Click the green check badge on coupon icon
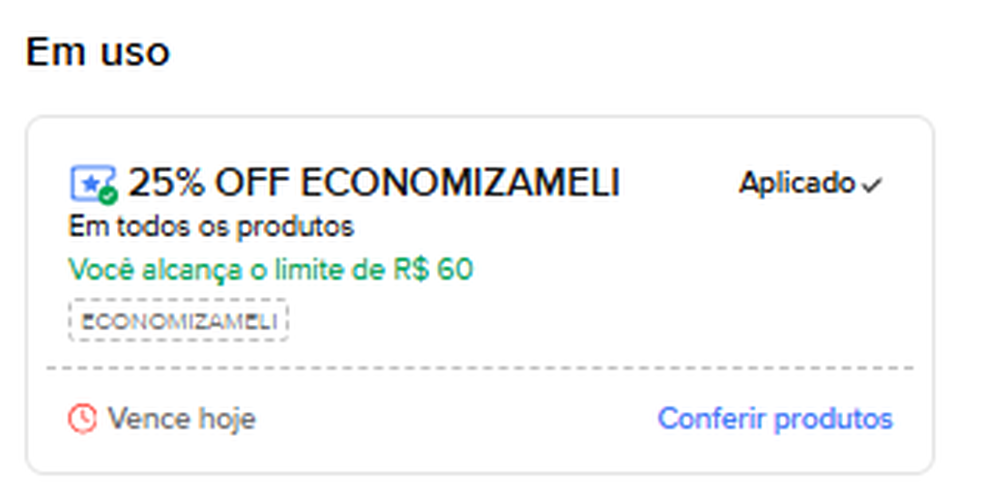The image size is (988, 500). coord(109,194)
